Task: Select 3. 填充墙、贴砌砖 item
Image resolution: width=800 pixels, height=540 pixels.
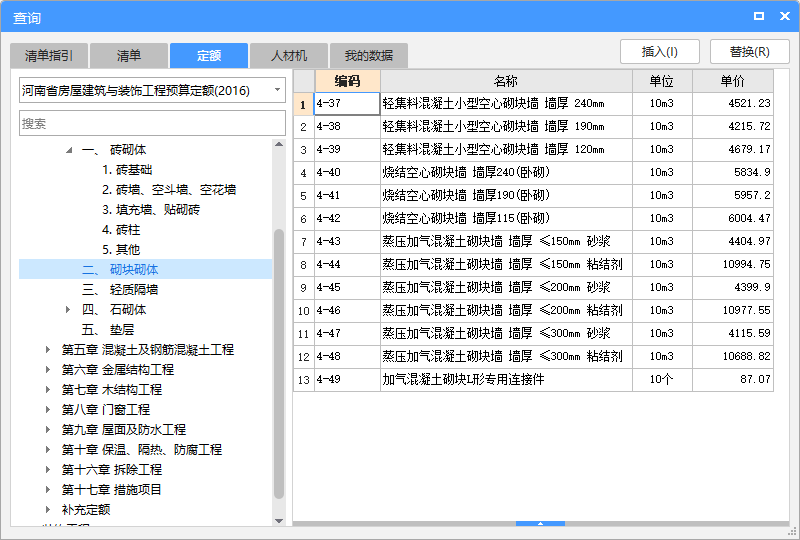Action: point(151,210)
